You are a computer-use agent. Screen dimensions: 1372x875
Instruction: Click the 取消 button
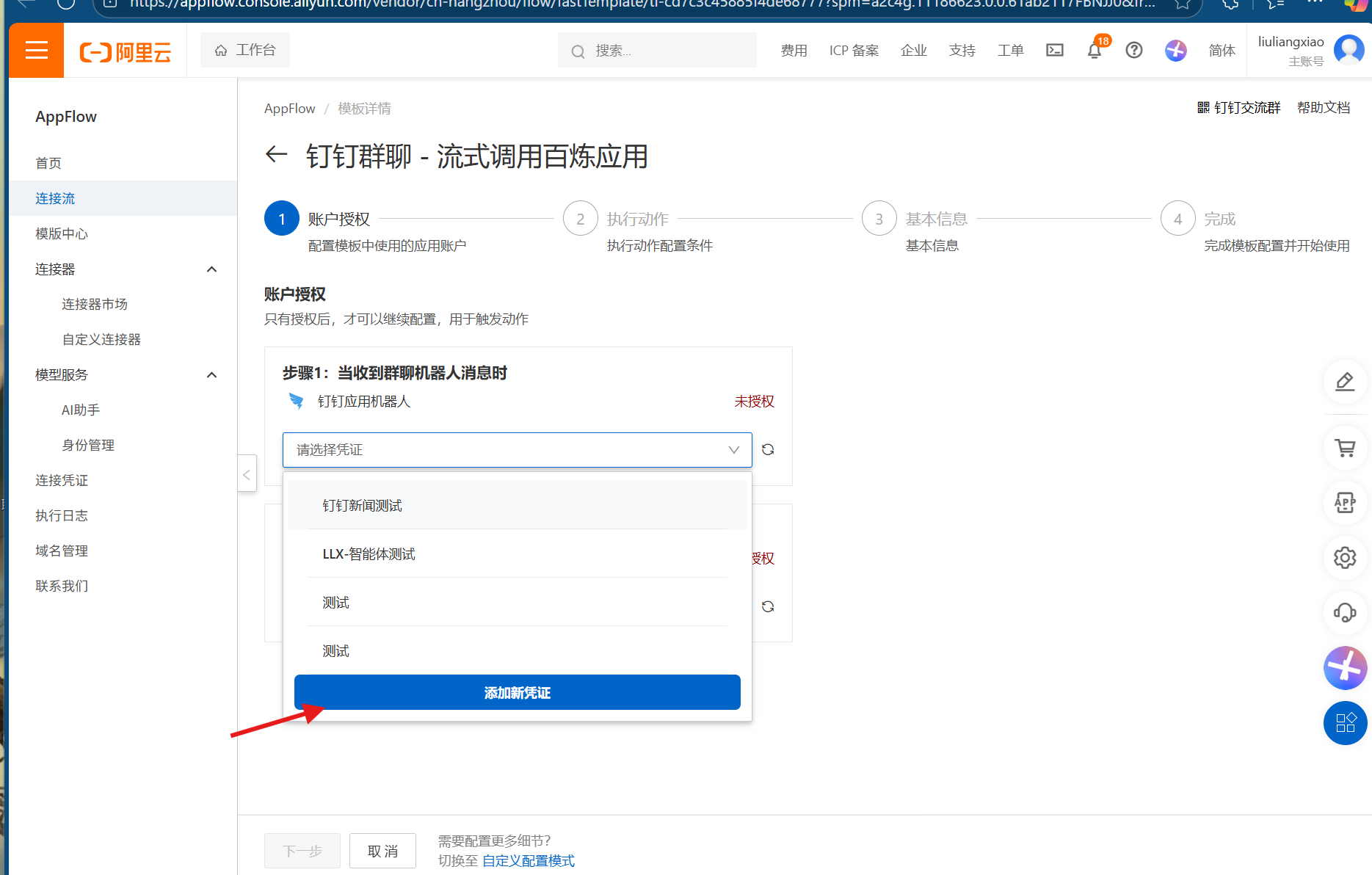coord(382,851)
